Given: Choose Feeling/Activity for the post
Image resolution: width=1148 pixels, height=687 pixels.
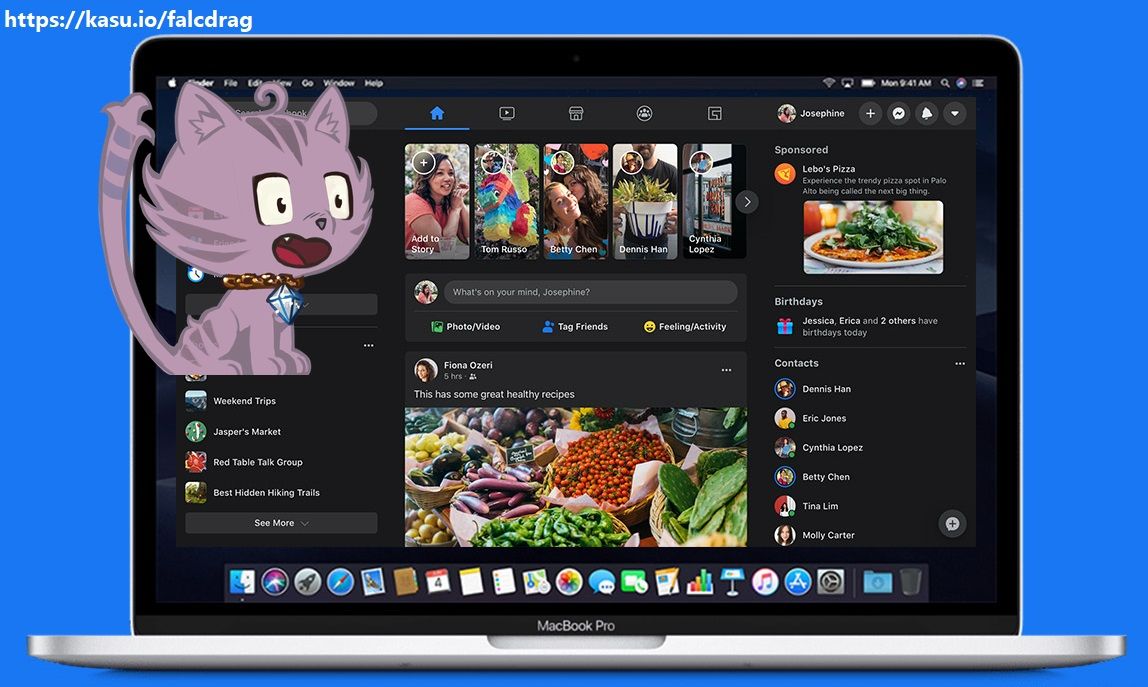Looking at the screenshot, I should coord(685,327).
